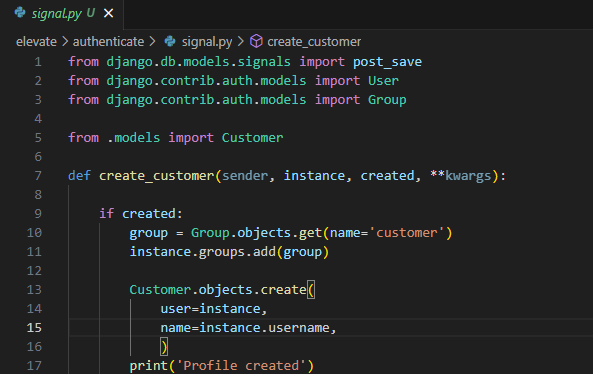This screenshot has height=374, width=593.
Task: Click 'User' in the line 2 import
Action: coord(383,81)
